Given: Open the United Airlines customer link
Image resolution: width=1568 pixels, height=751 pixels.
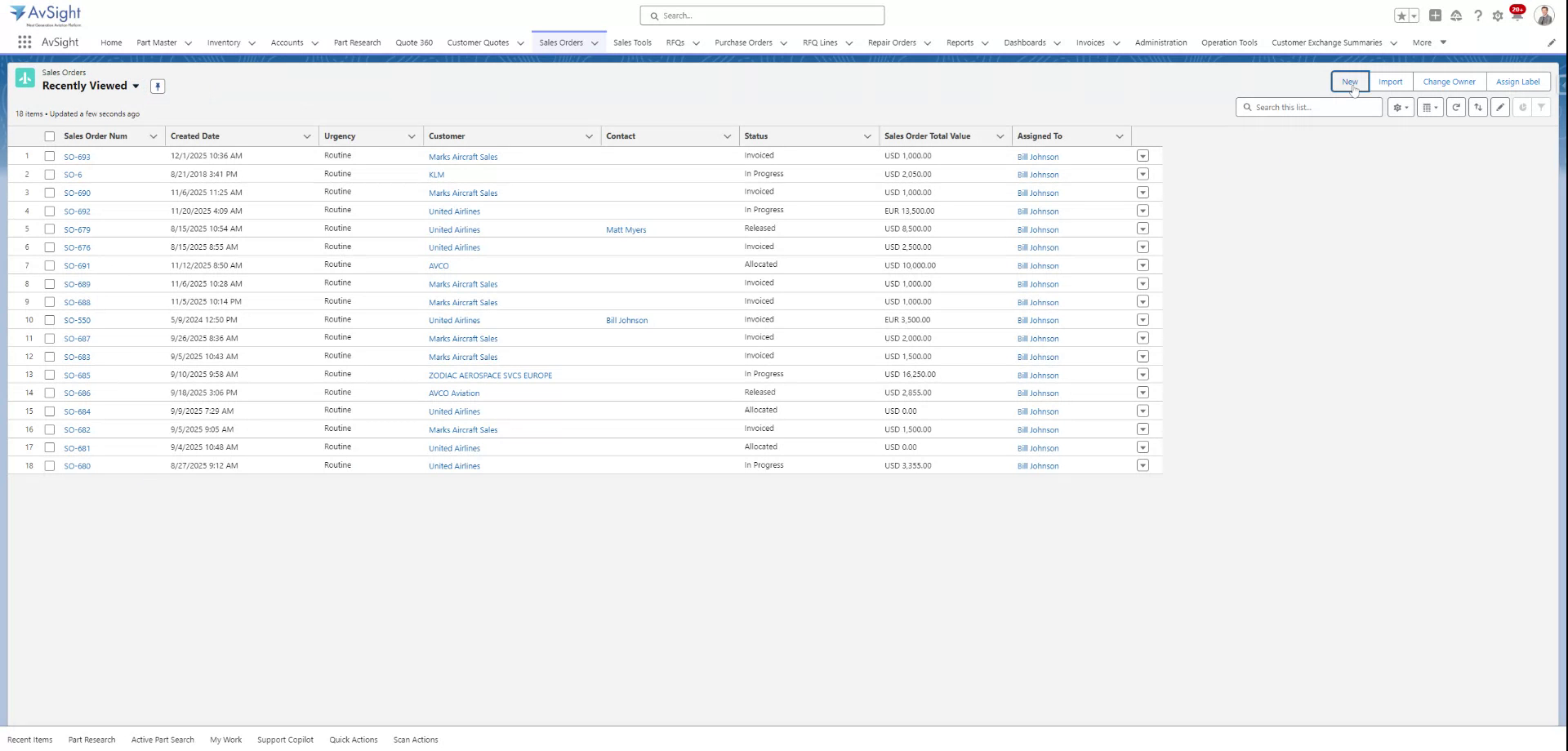Looking at the screenshot, I should click(454, 211).
